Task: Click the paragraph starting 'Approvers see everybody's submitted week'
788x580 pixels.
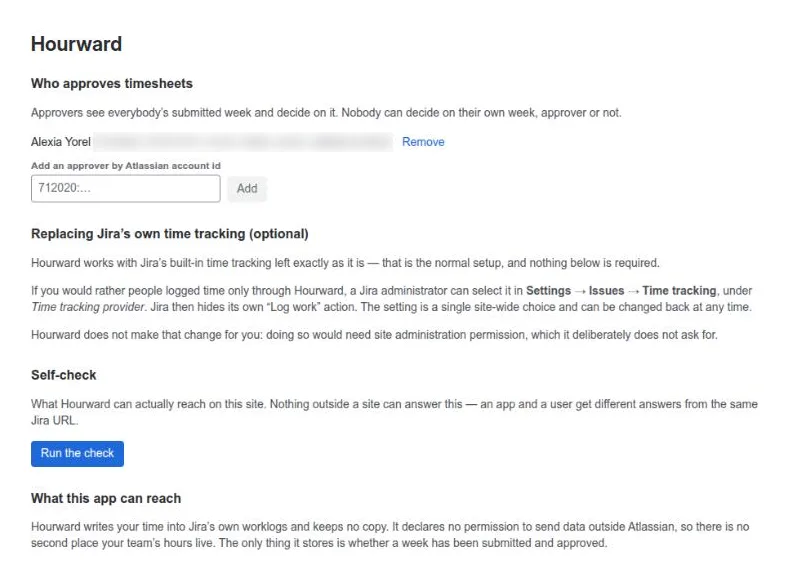Action: 326,113
